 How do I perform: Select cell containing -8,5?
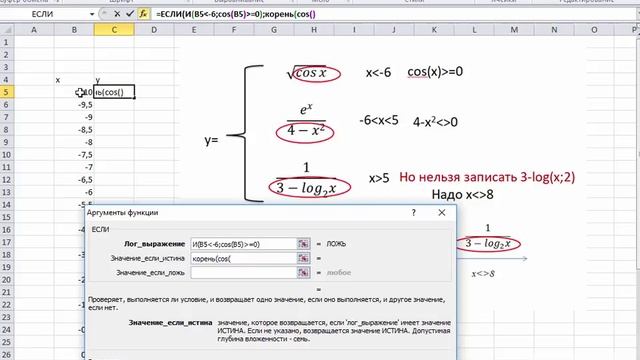[74, 130]
